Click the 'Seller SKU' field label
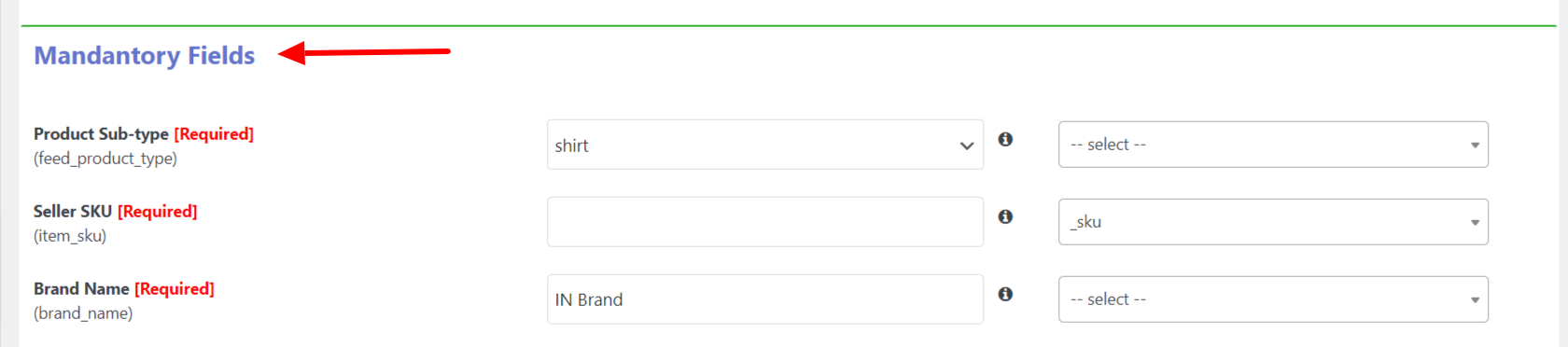Viewport: 1568px width, 347px height. click(x=73, y=212)
